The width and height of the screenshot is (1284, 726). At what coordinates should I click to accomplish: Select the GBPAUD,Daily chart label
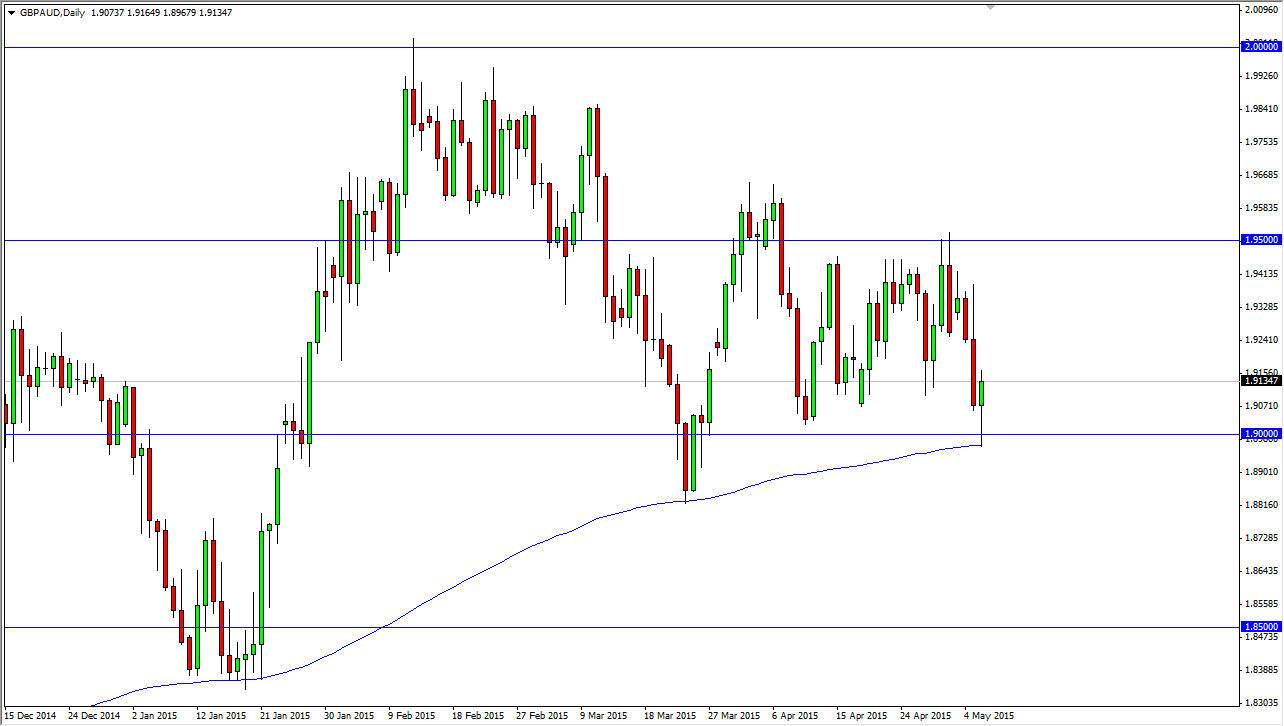pos(52,12)
